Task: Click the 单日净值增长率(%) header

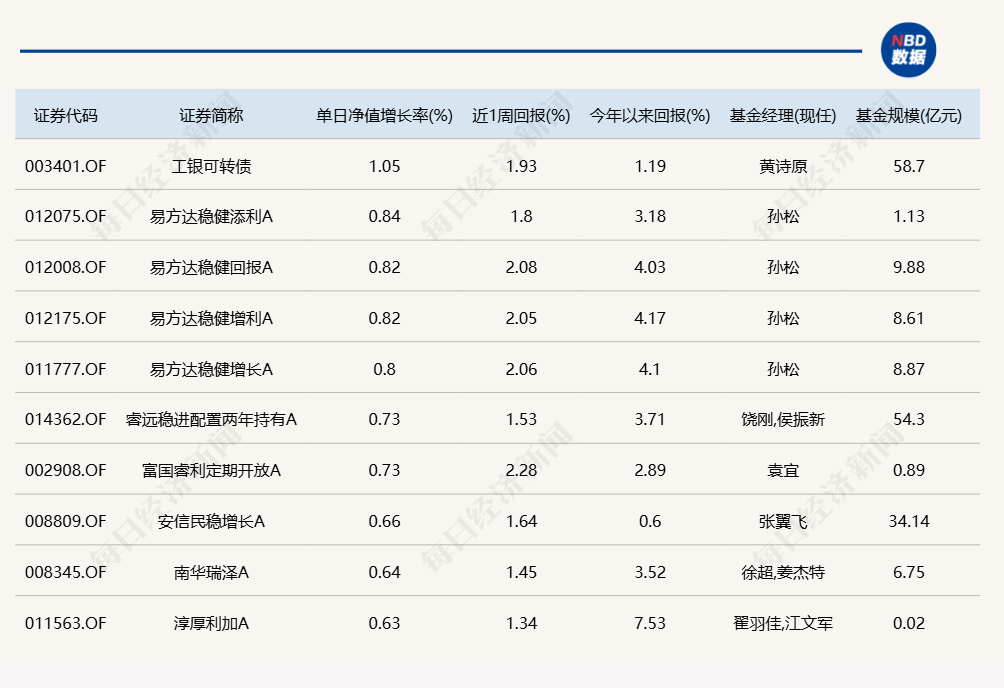Action: pyautogui.click(x=384, y=115)
